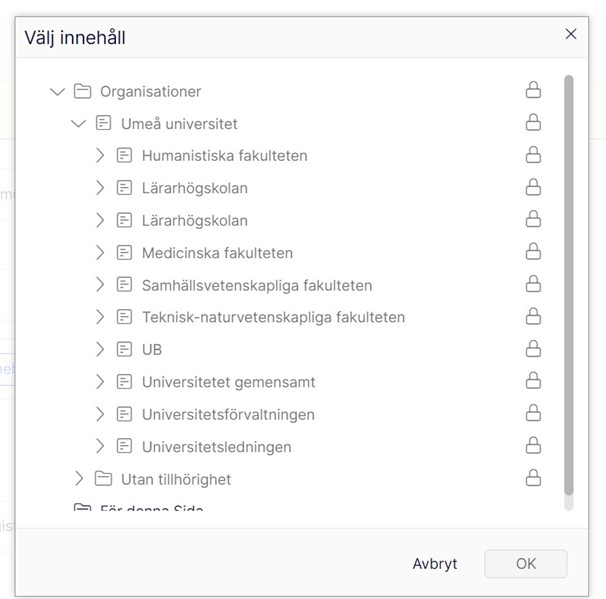Click the lock icon beside Organisationer

(533, 90)
